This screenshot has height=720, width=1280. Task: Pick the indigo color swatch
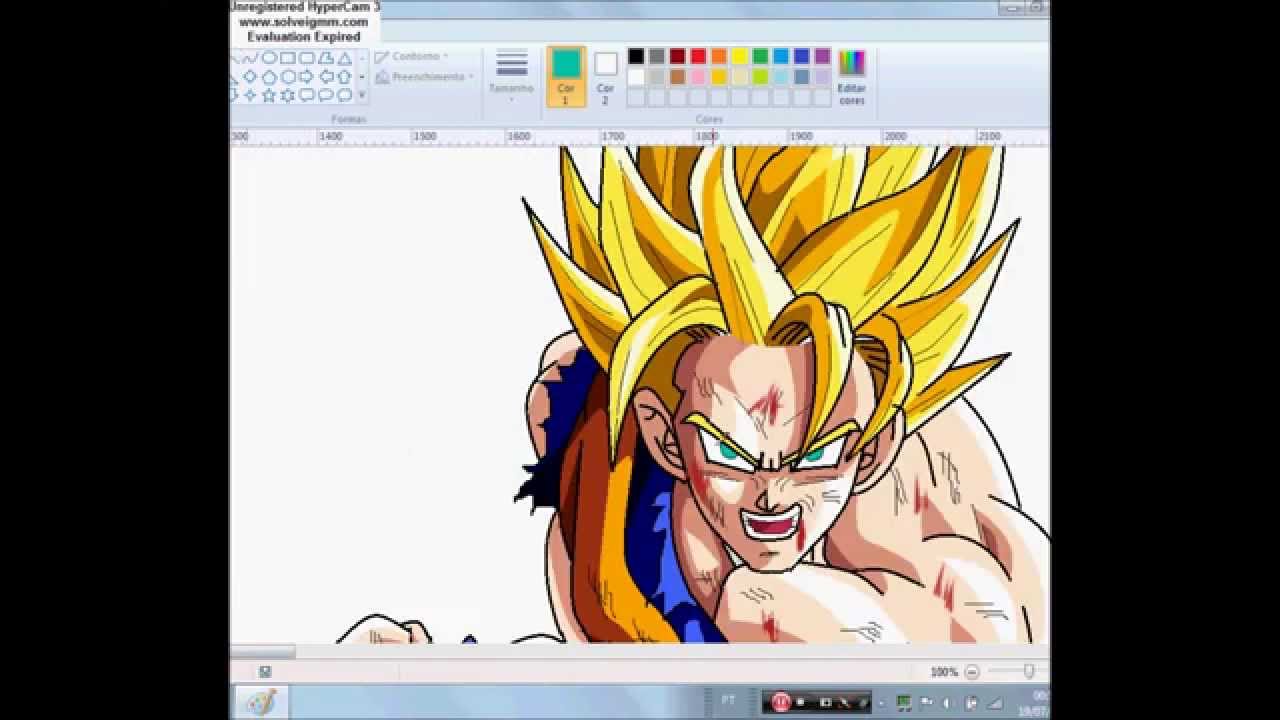click(802, 56)
